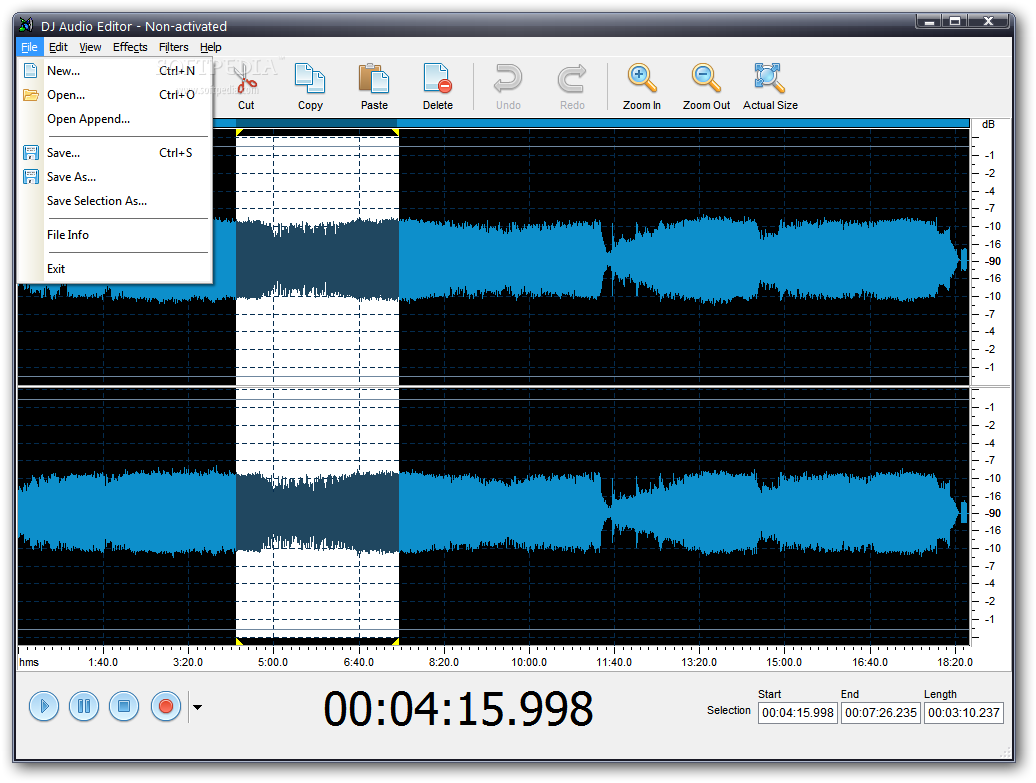Open the File menu
1036x783 pixels.
29,47
